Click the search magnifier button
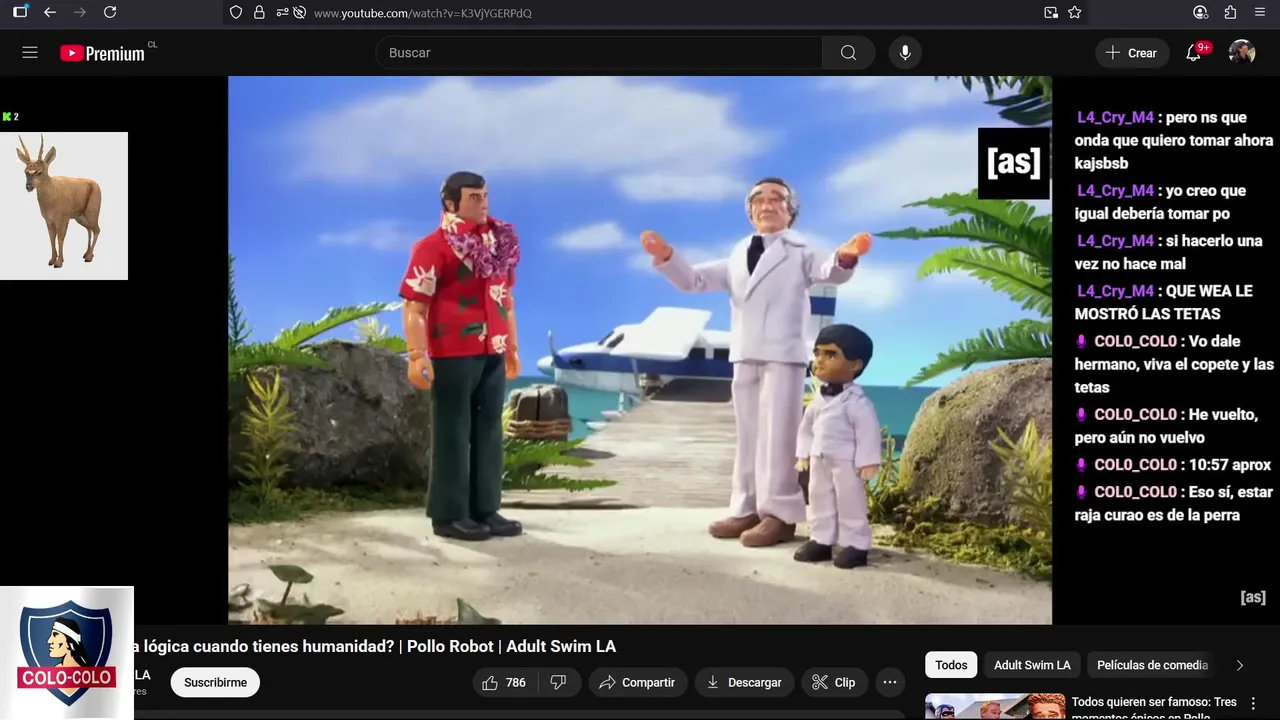Viewport: 1280px width, 720px height. pos(848,53)
